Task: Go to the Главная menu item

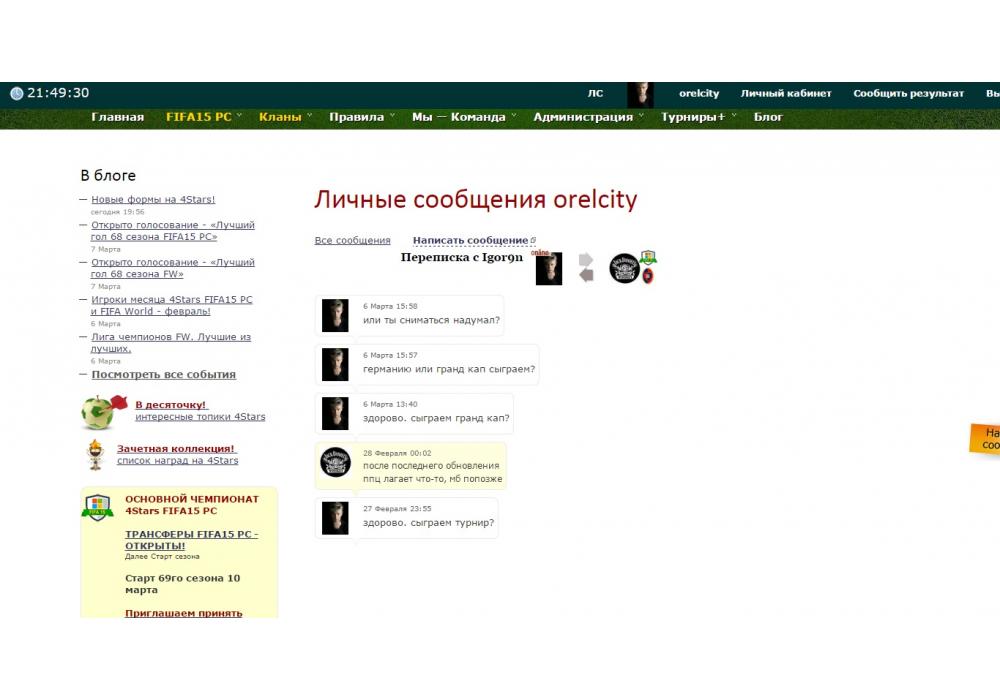Action: tap(118, 117)
